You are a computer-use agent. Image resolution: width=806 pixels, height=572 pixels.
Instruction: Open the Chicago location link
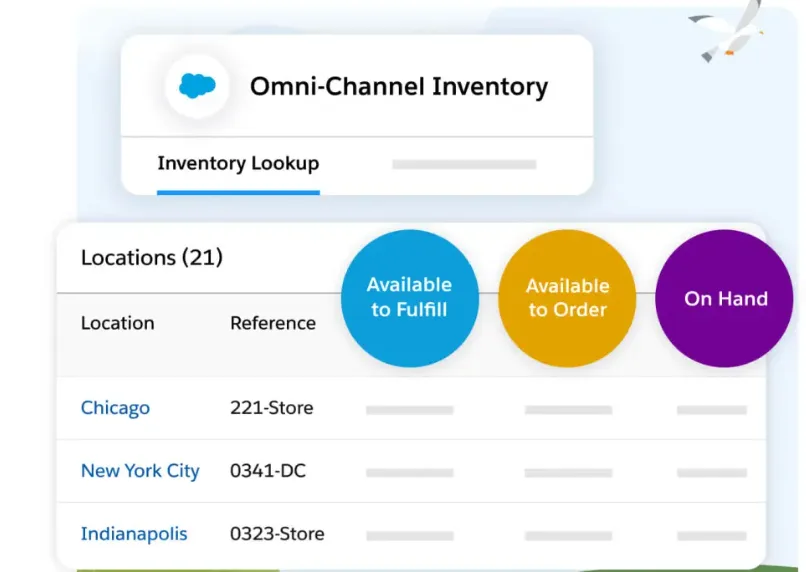tap(115, 408)
